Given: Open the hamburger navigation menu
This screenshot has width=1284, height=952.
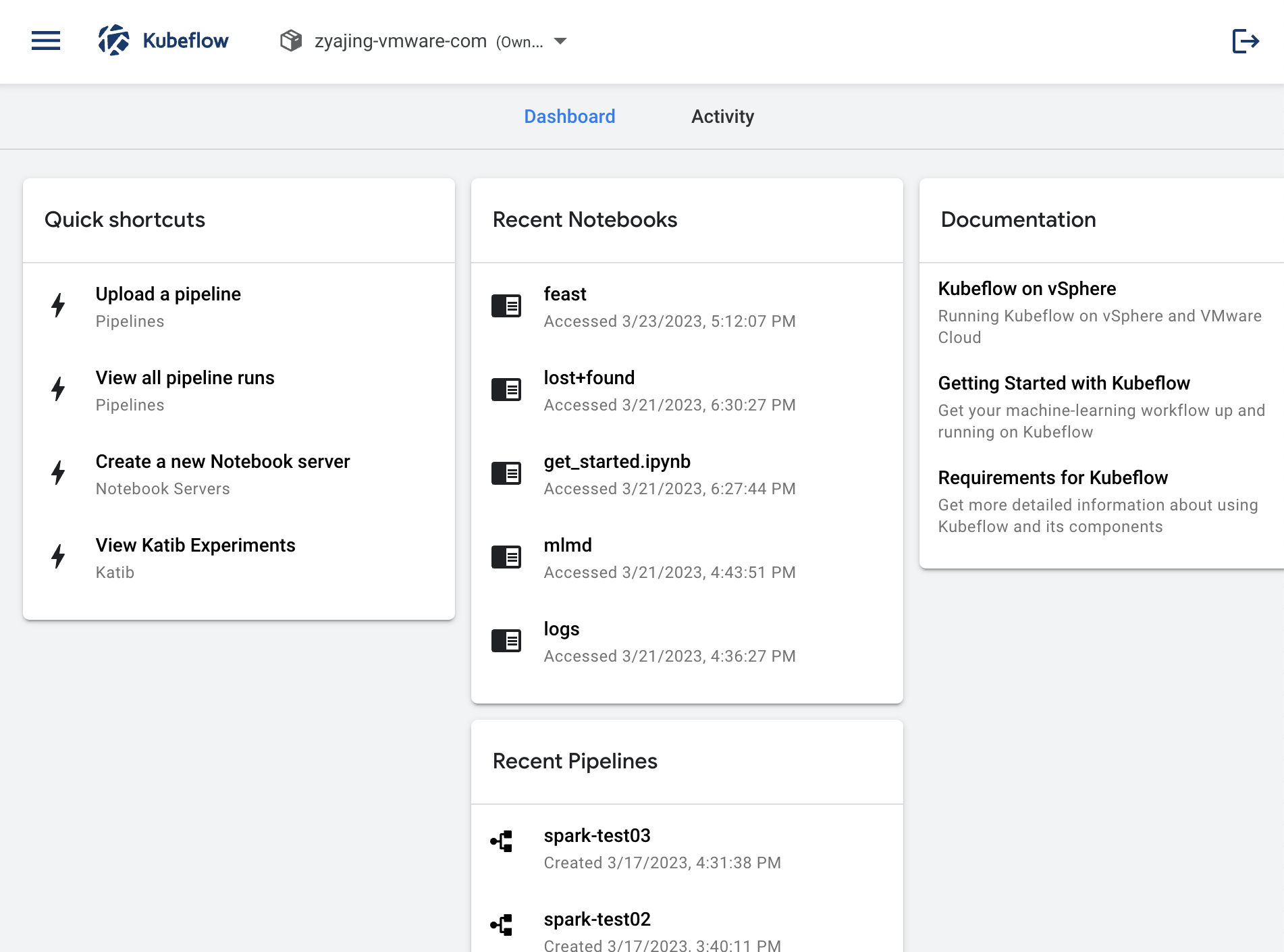Looking at the screenshot, I should click(x=46, y=41).
